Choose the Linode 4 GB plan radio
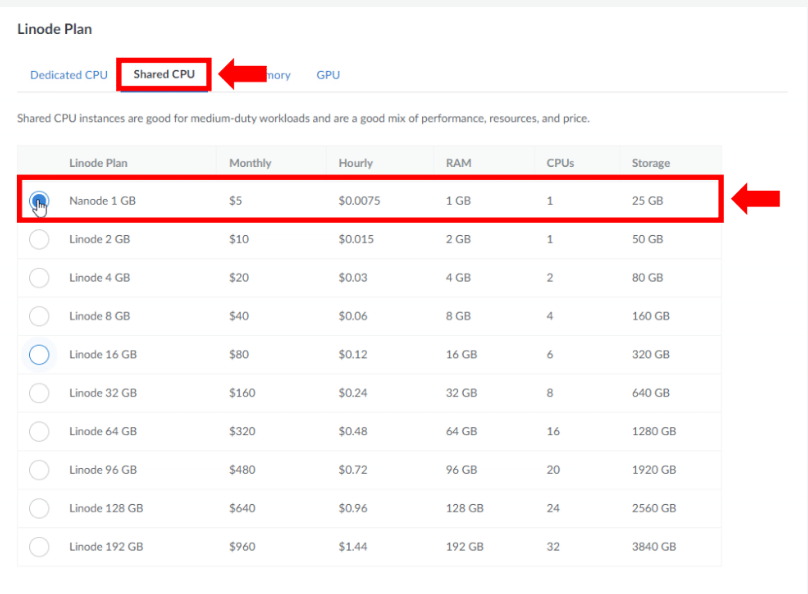 [x=39, y=278]
